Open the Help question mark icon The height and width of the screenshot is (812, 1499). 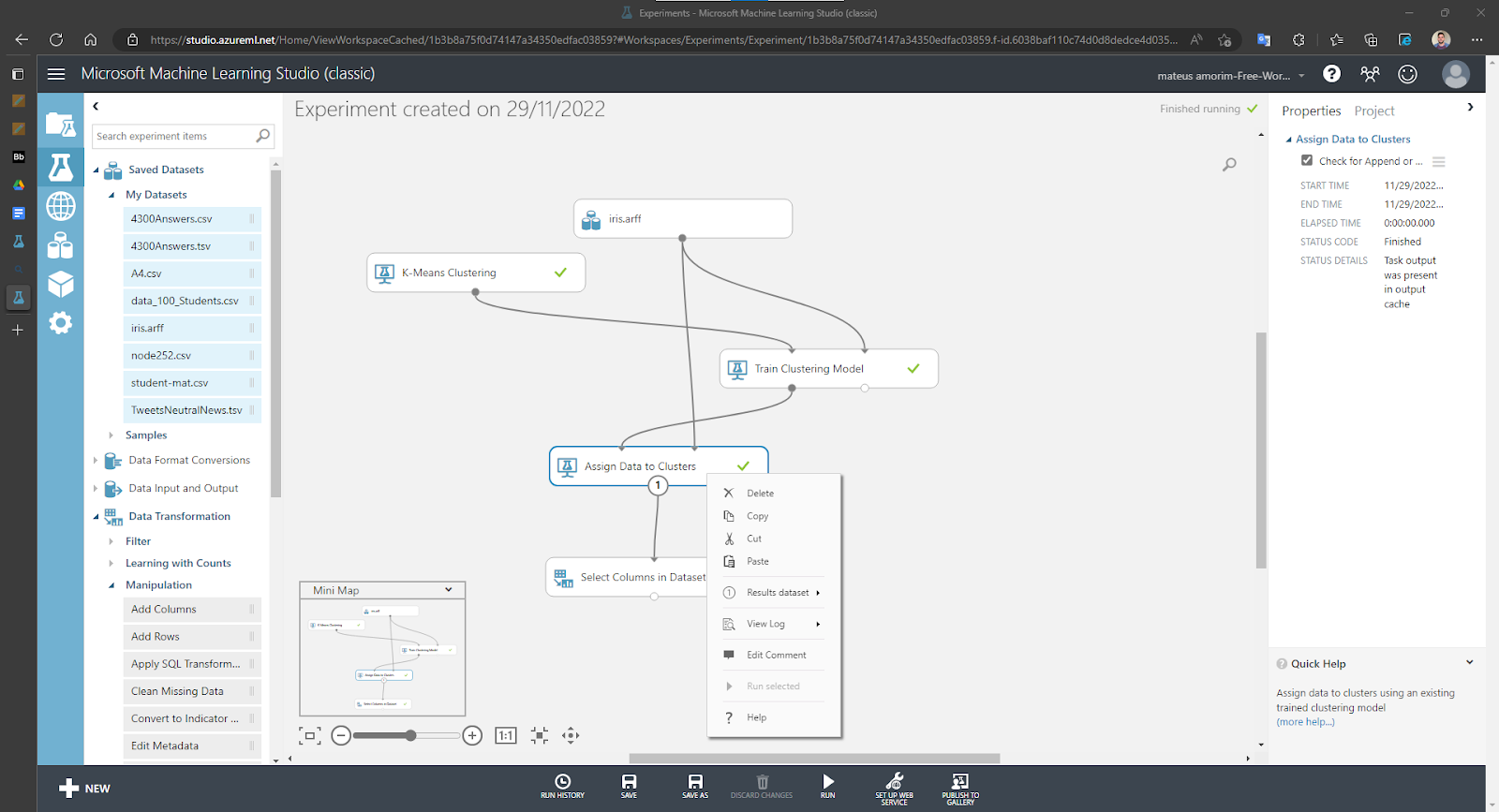[1331, 74]
